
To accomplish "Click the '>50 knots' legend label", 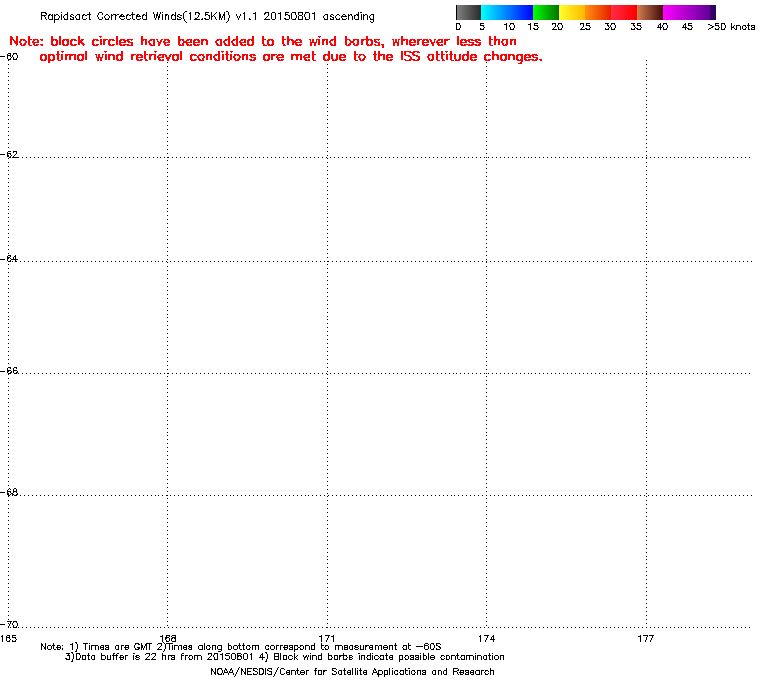I will (731, 27).
